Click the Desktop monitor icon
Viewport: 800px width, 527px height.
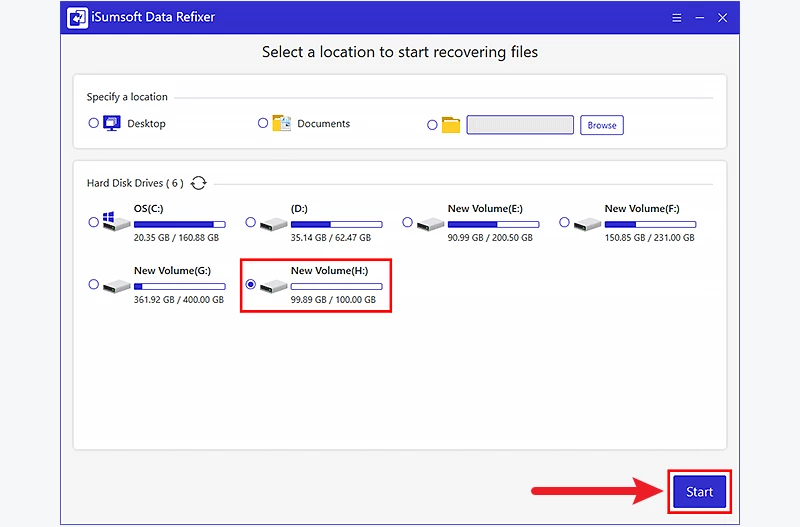(x=111, y=124)
